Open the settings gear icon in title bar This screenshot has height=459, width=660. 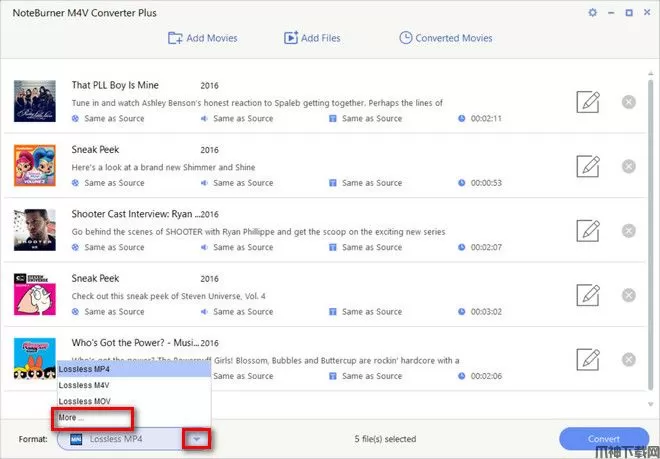point(593,13)
